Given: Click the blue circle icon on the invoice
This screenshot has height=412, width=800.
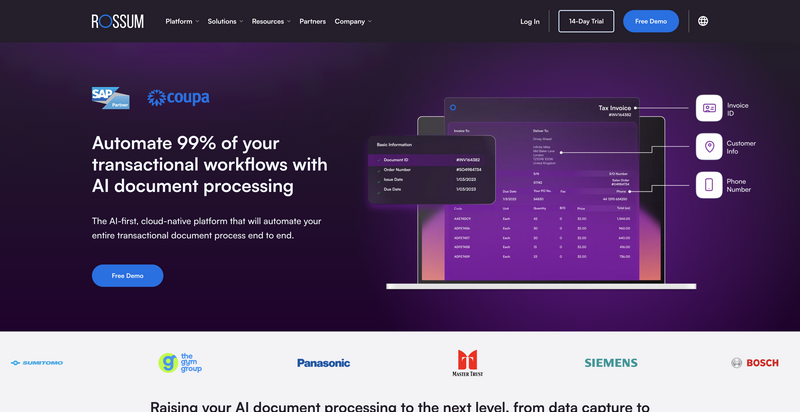Looking at the screenshot, I should (453, 108).
